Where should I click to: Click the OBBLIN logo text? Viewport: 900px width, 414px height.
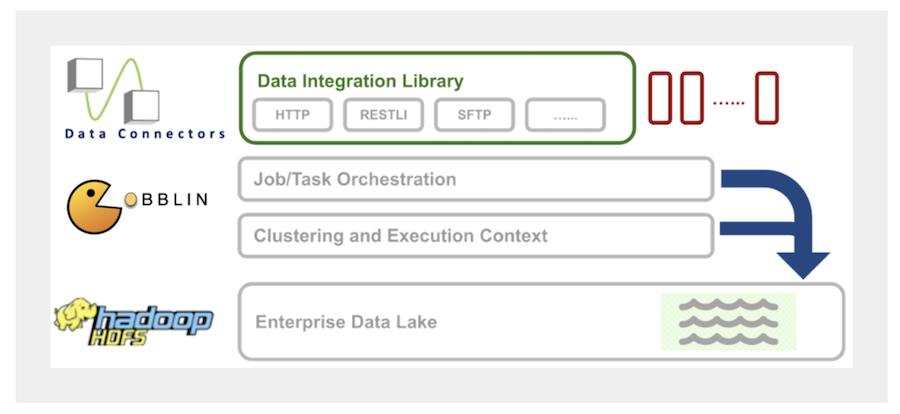point(174,199)
